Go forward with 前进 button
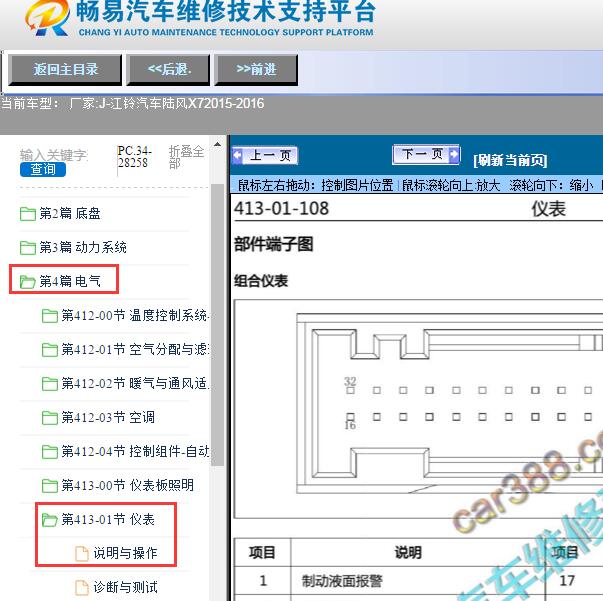The image size is (603, 601). point(256,70)
